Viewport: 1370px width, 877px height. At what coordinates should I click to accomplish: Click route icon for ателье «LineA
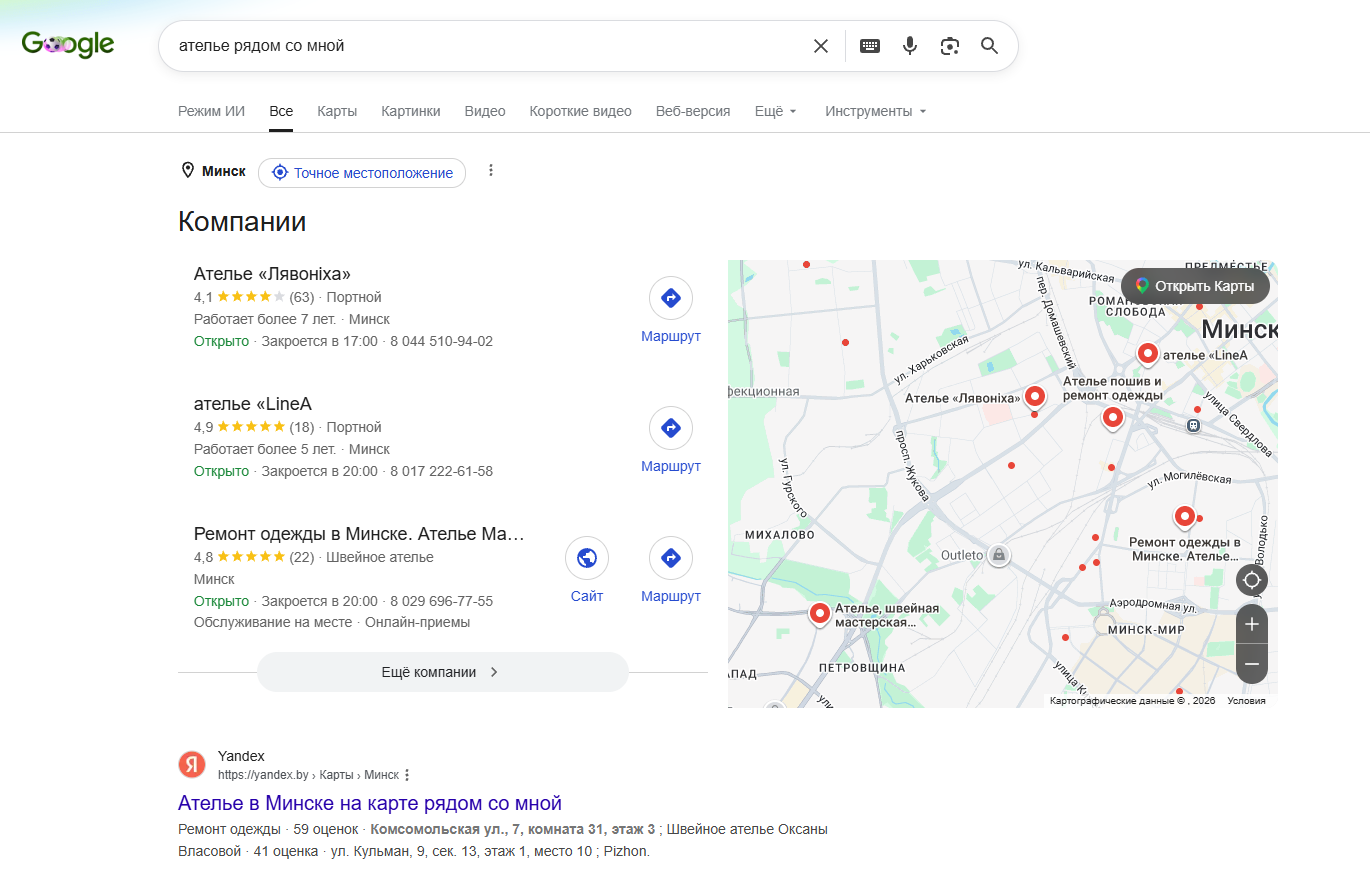tap(671, 428)
